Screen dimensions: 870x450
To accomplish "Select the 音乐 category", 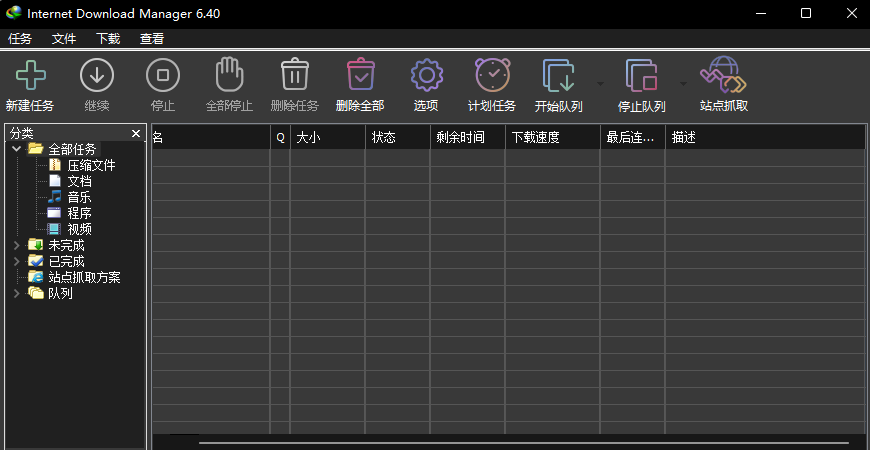I will [70, 197].
